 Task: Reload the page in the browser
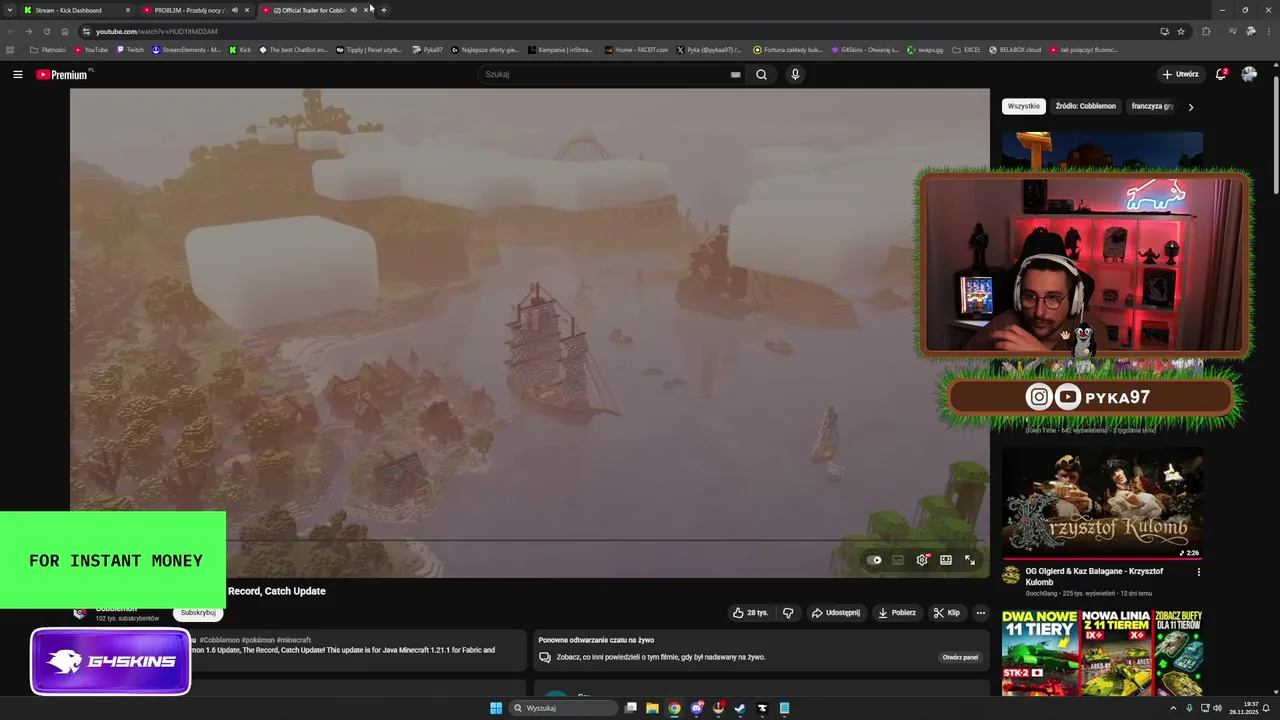47,31
